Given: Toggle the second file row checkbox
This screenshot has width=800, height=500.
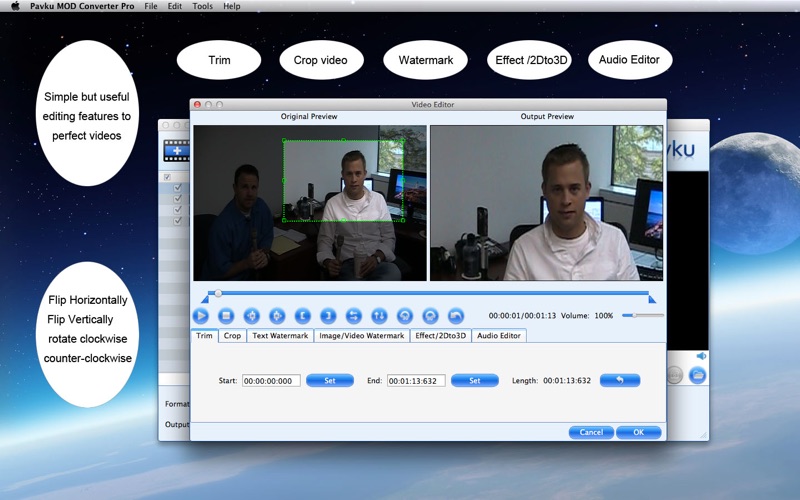Looking at the screenshot, I should [x=178, y=199].
